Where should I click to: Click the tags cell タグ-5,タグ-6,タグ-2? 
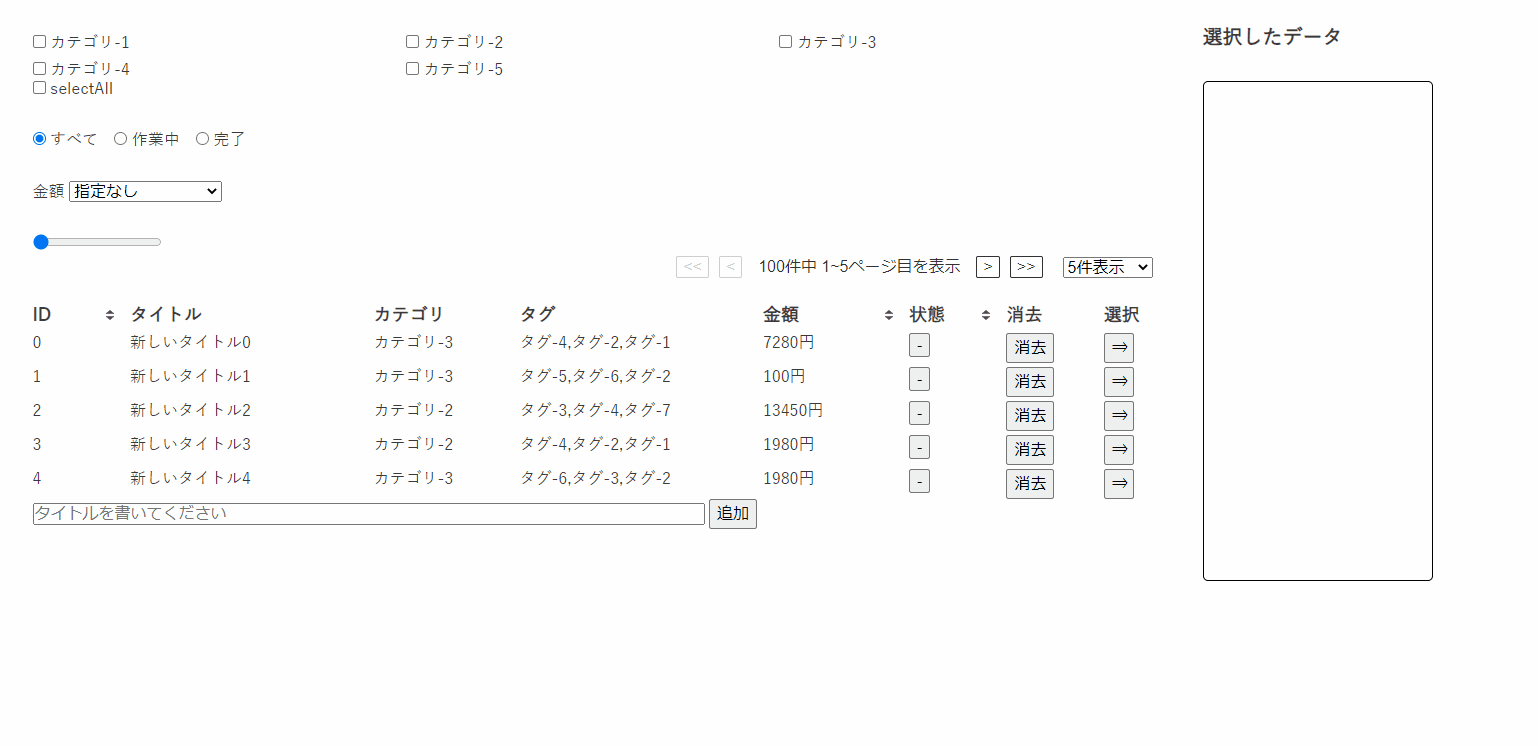pyautogui.click(x=595, y=376)
